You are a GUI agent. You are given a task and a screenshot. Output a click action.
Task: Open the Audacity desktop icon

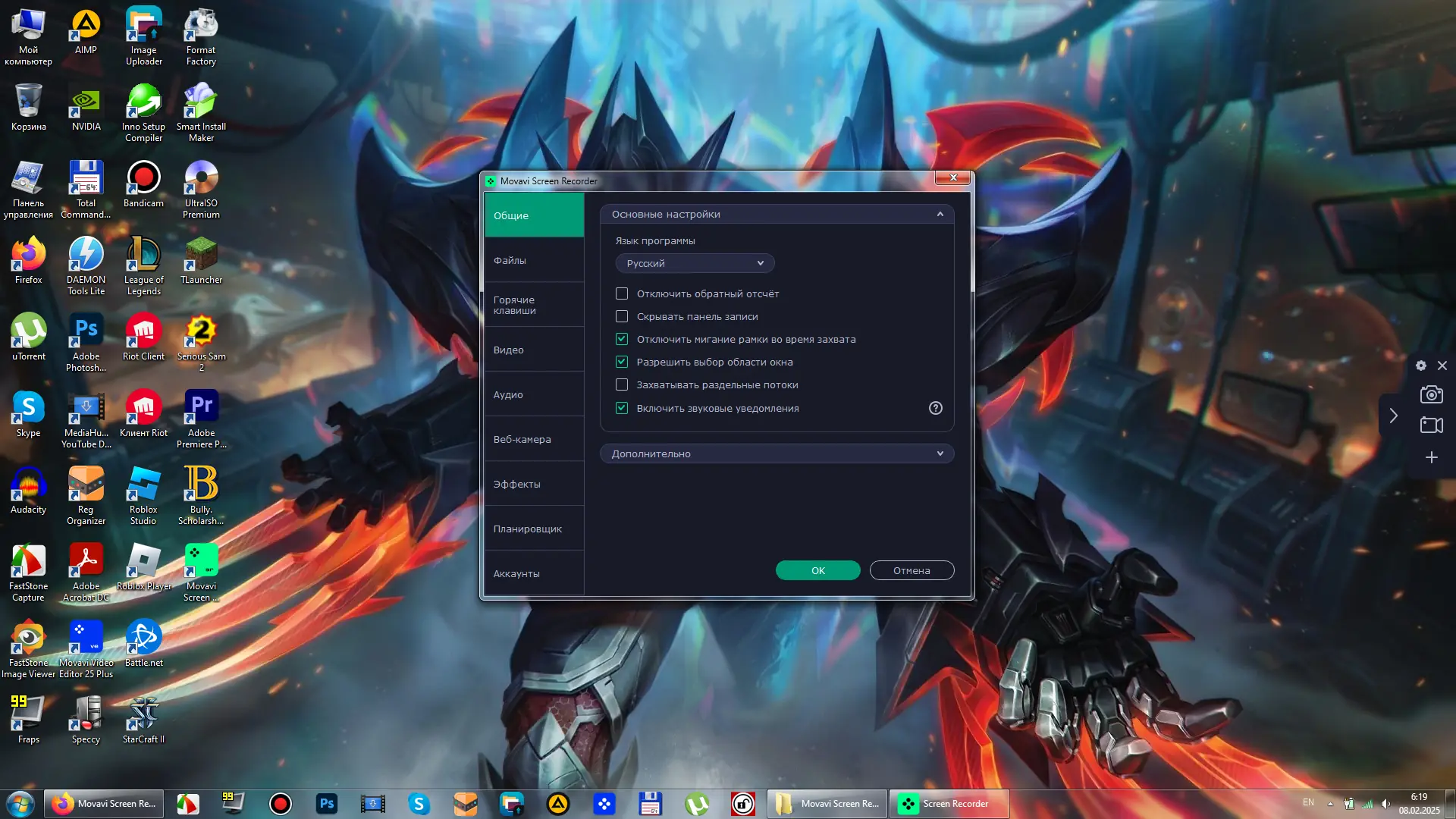(x=28, y=491)
